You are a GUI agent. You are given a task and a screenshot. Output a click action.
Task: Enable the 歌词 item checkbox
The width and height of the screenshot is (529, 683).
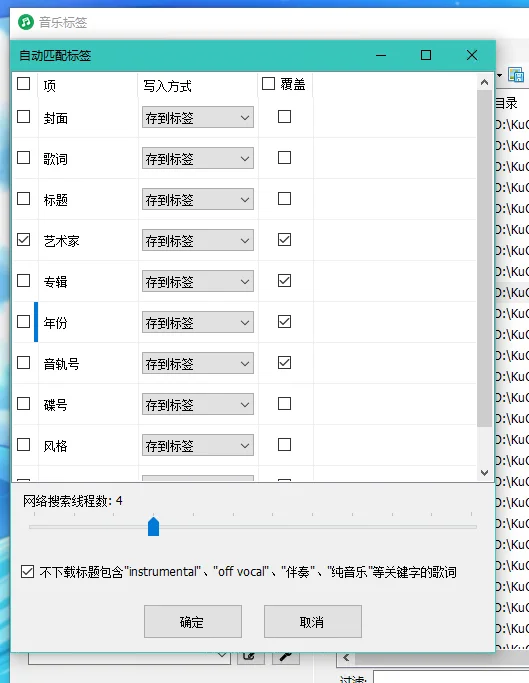pos(24,158)
